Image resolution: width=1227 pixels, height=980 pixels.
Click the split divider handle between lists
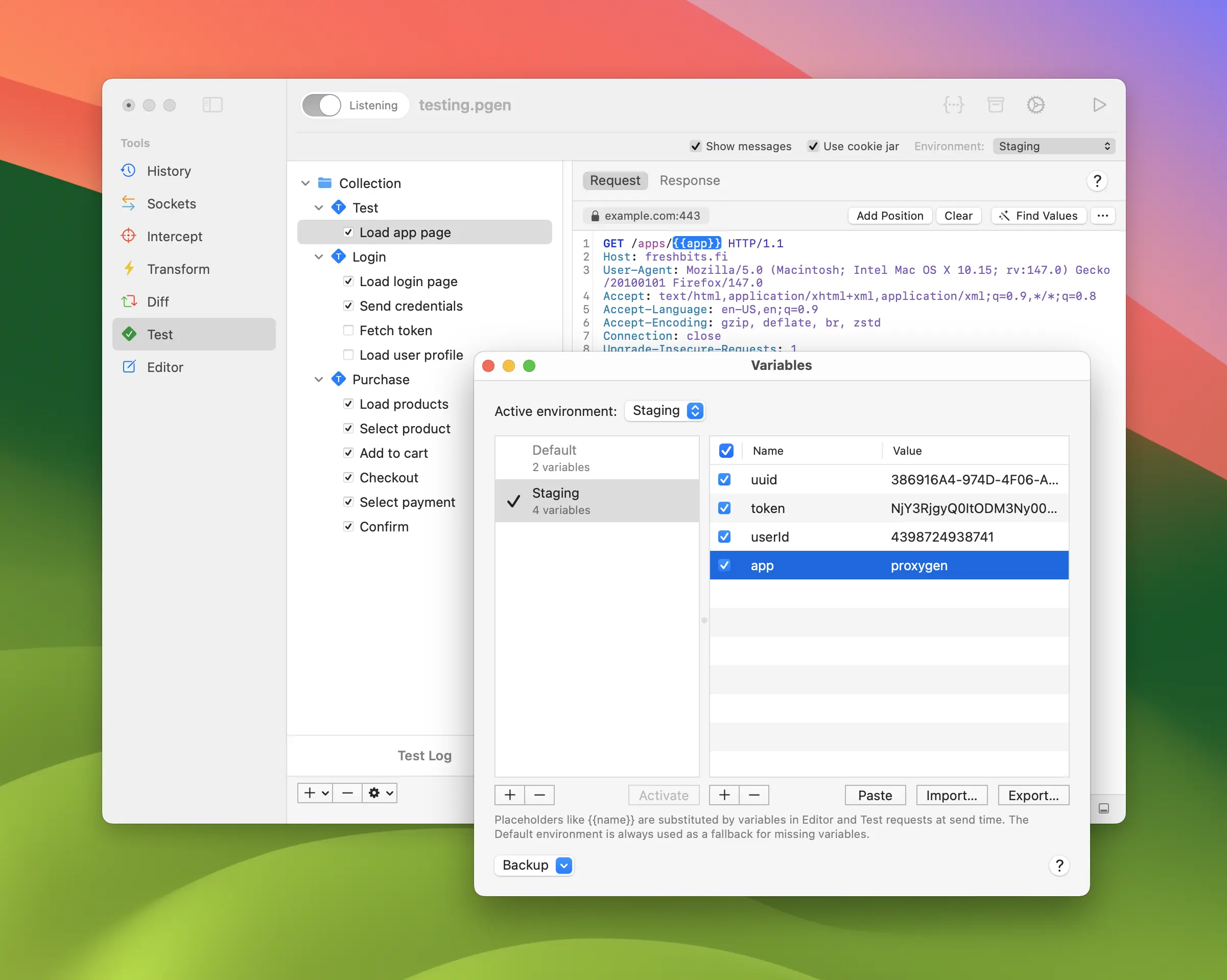[704, 620]
